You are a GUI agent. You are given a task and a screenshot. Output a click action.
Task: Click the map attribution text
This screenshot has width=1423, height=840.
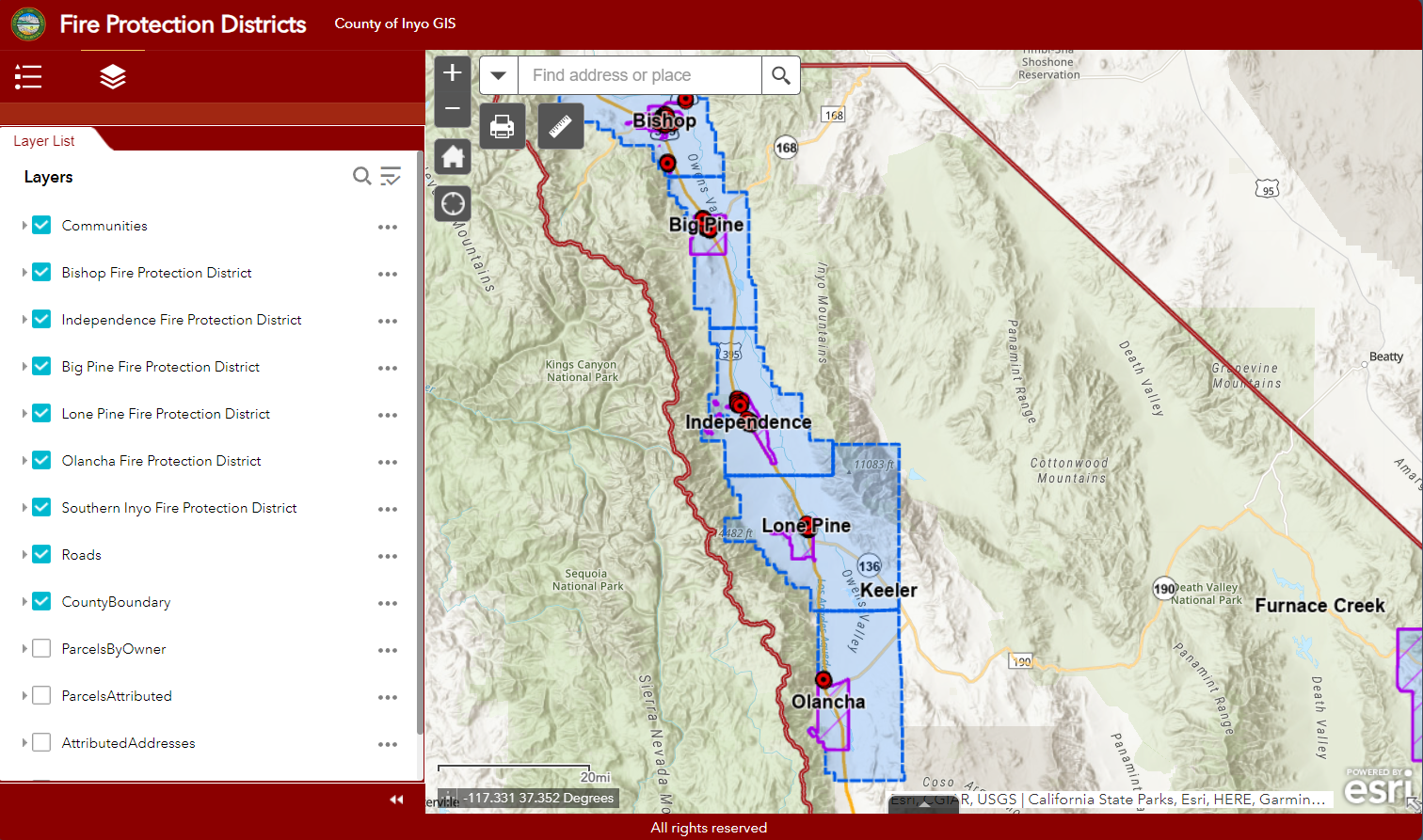[1109, 800]
